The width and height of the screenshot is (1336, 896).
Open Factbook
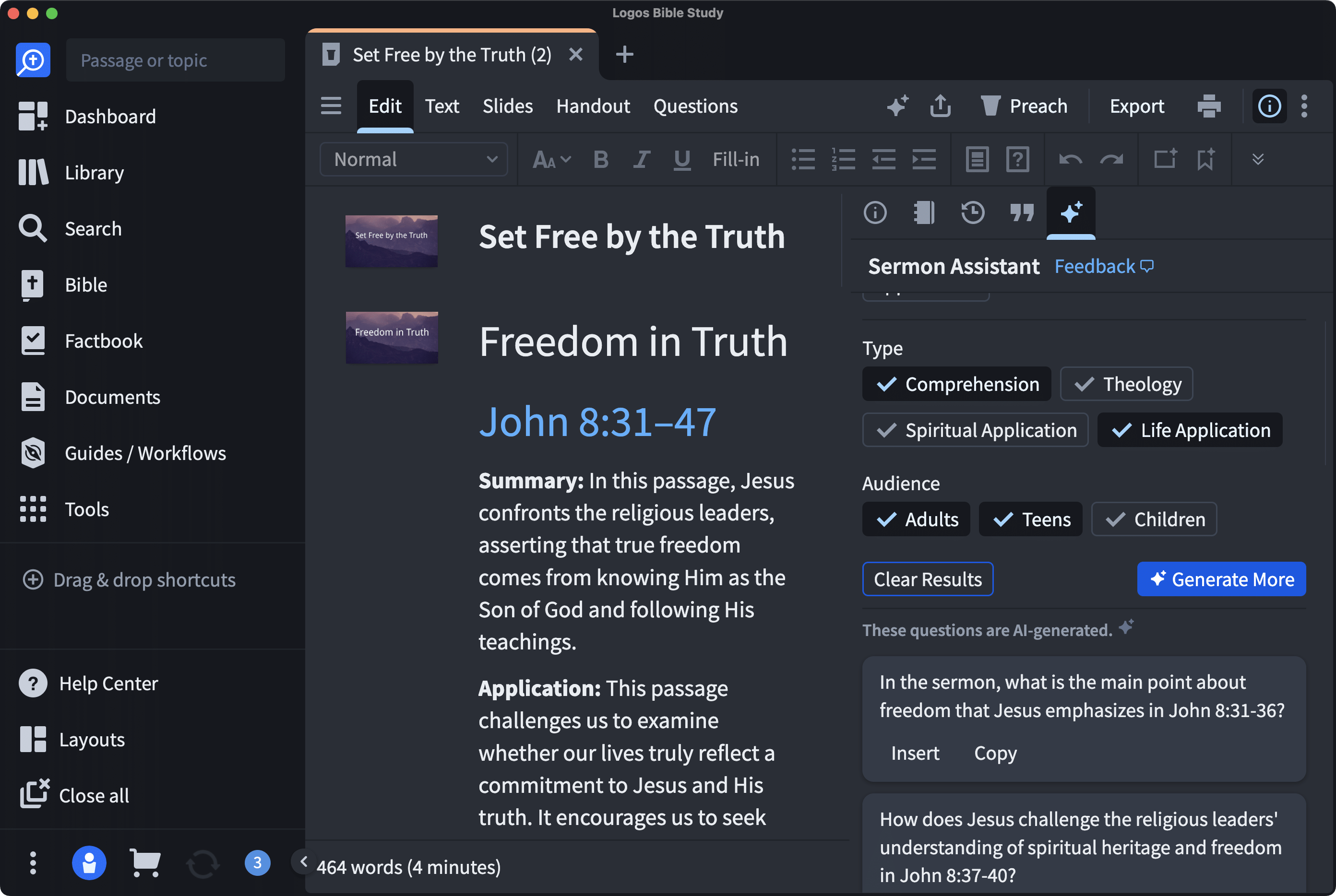(x=81, y=341)
